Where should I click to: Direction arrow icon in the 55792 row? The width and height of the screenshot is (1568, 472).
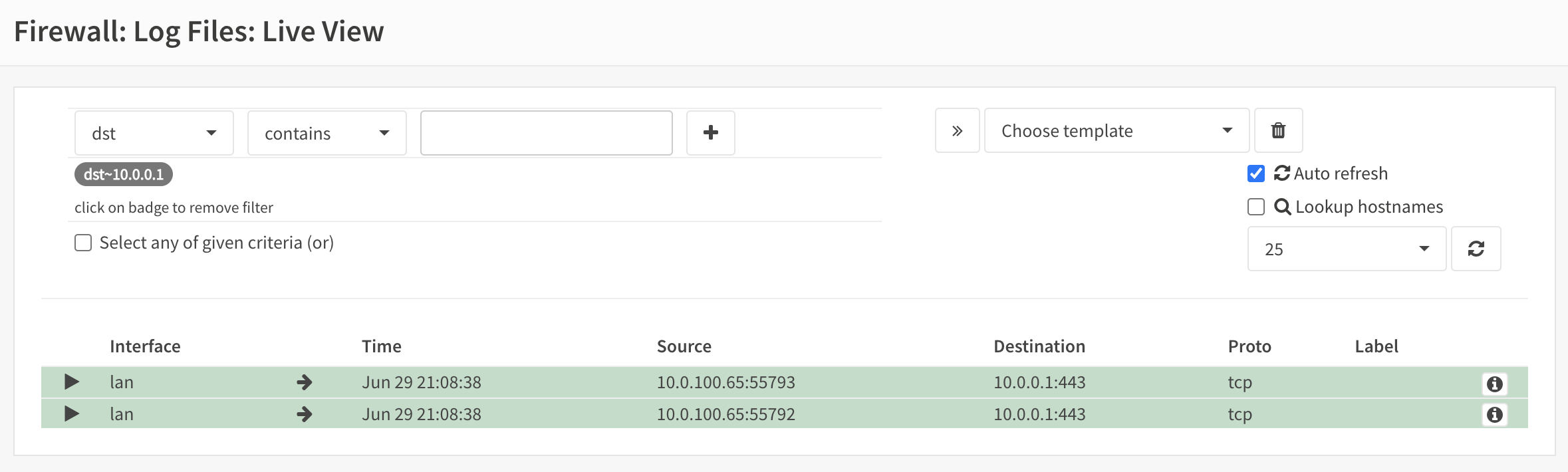305,414
